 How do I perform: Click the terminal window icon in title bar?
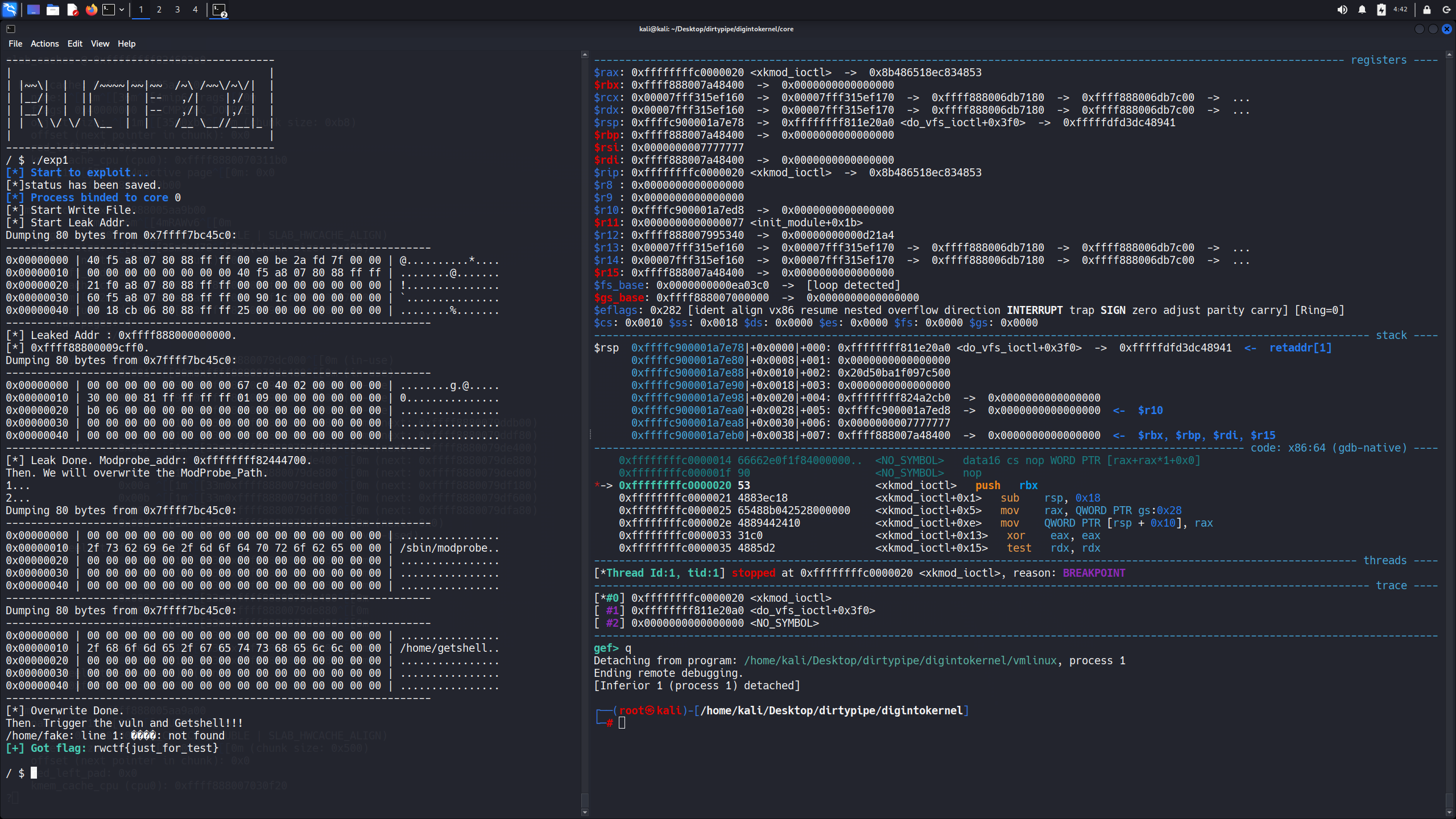pos(11,28)
